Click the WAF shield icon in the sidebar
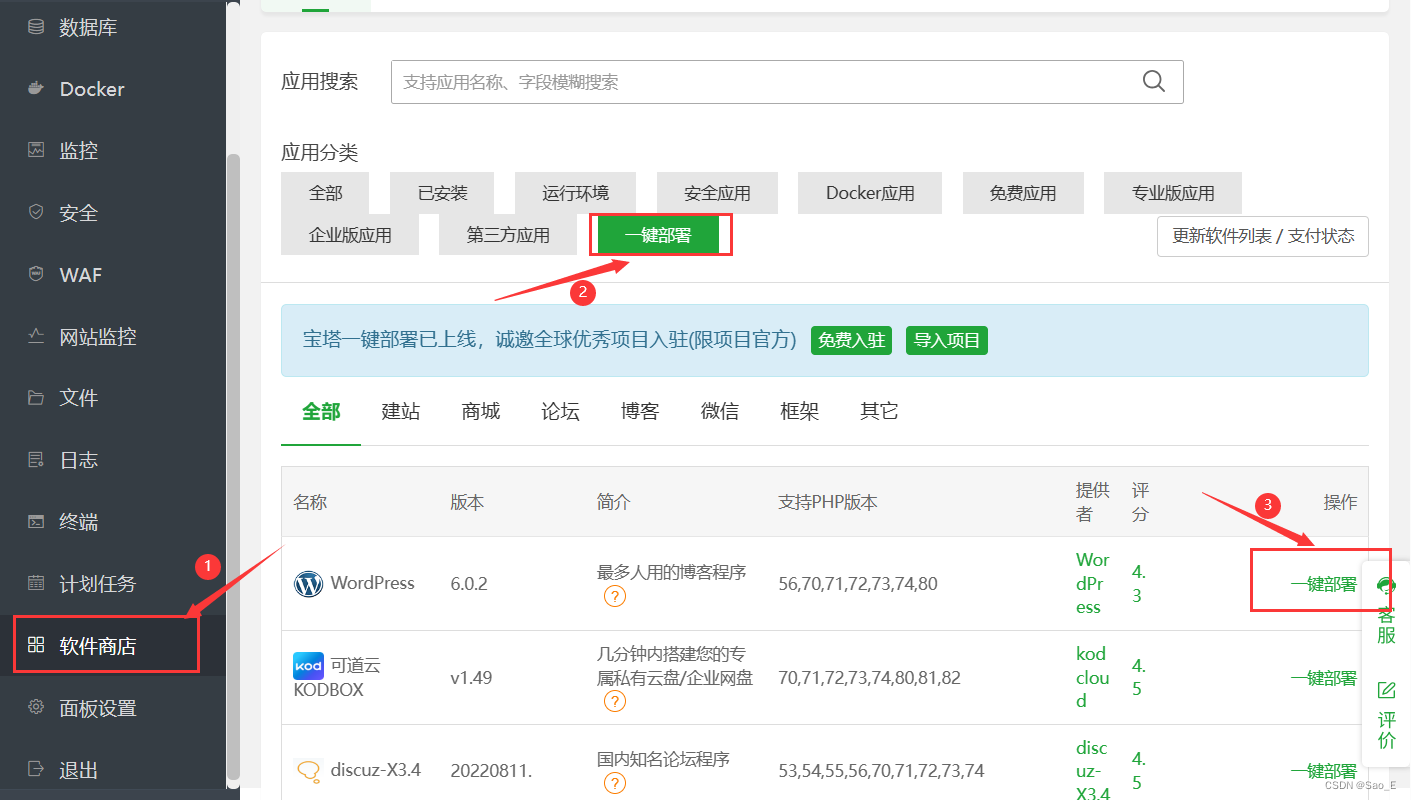This screenshot has height=800, width=1411. [36, 274]
